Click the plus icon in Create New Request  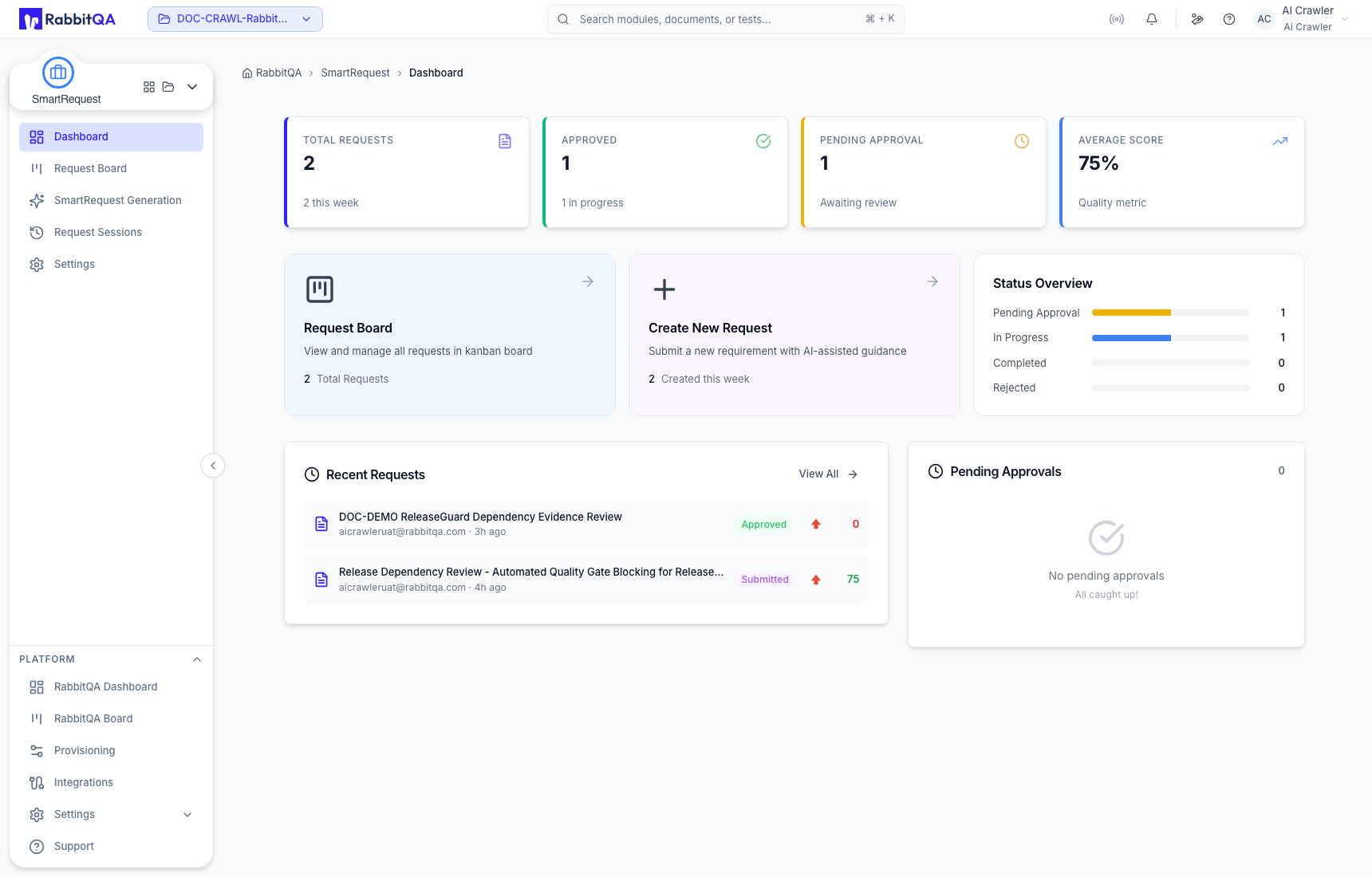pos(664,289)
